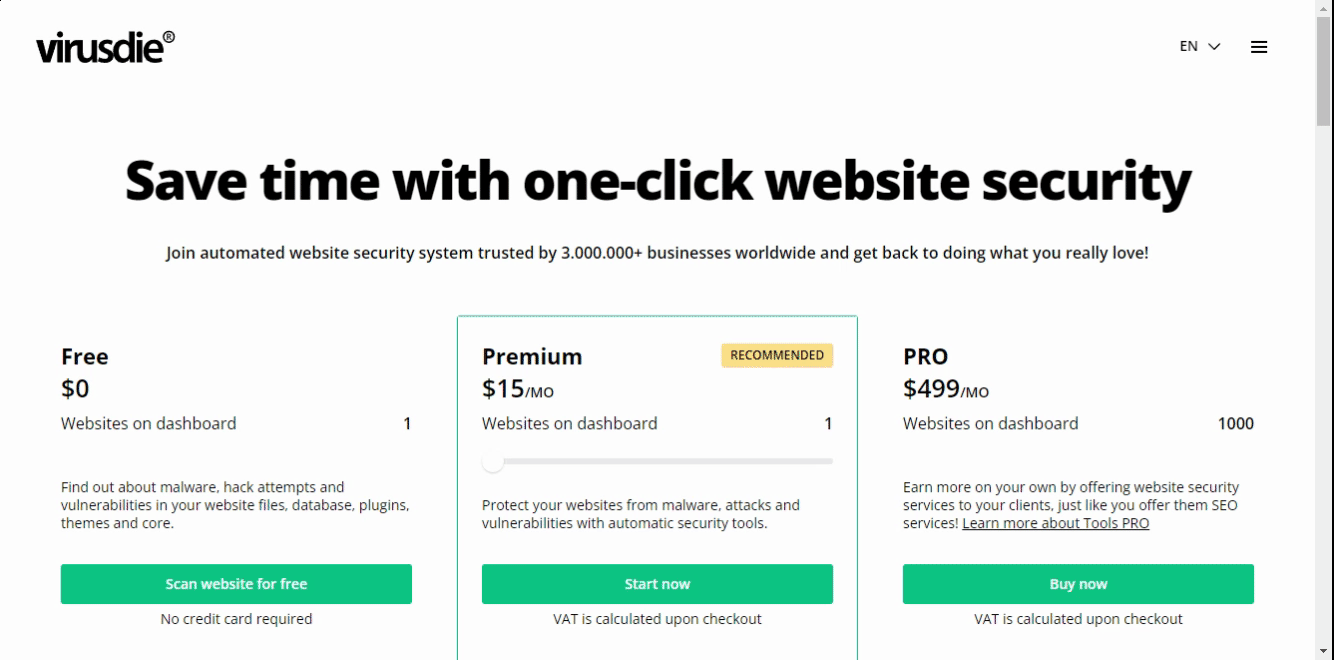Click the RECOMMENDED badge on Premium

(777, 355)
